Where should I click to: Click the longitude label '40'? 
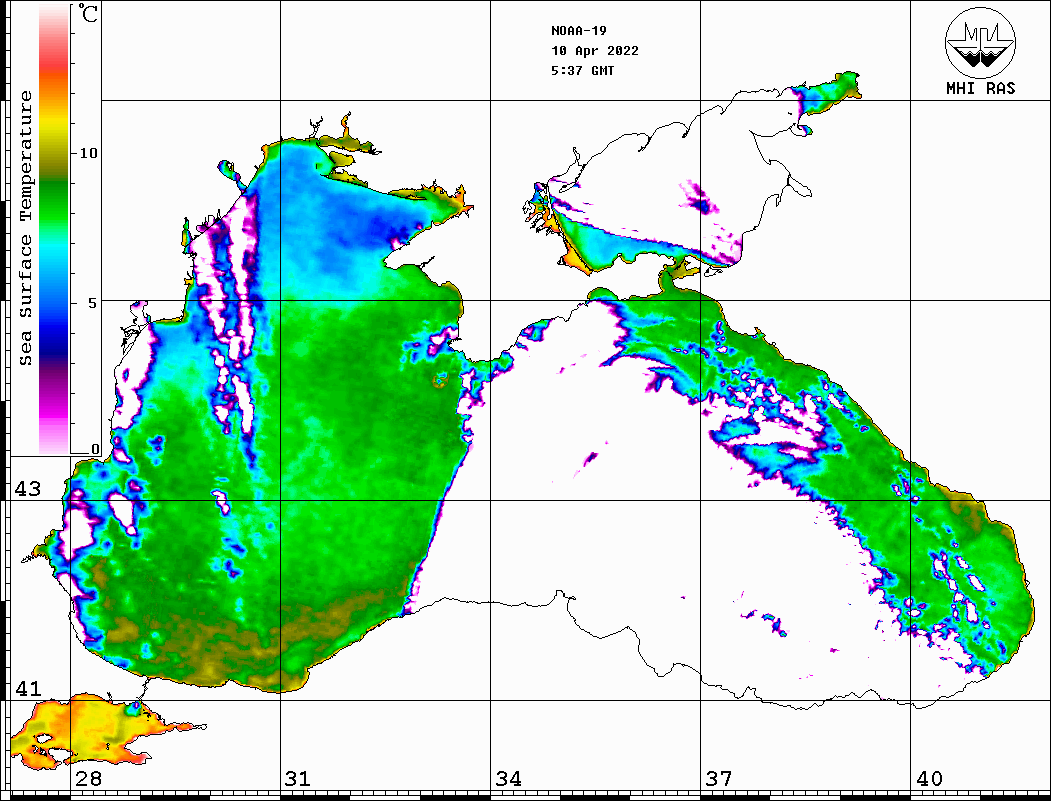[929, 779]
